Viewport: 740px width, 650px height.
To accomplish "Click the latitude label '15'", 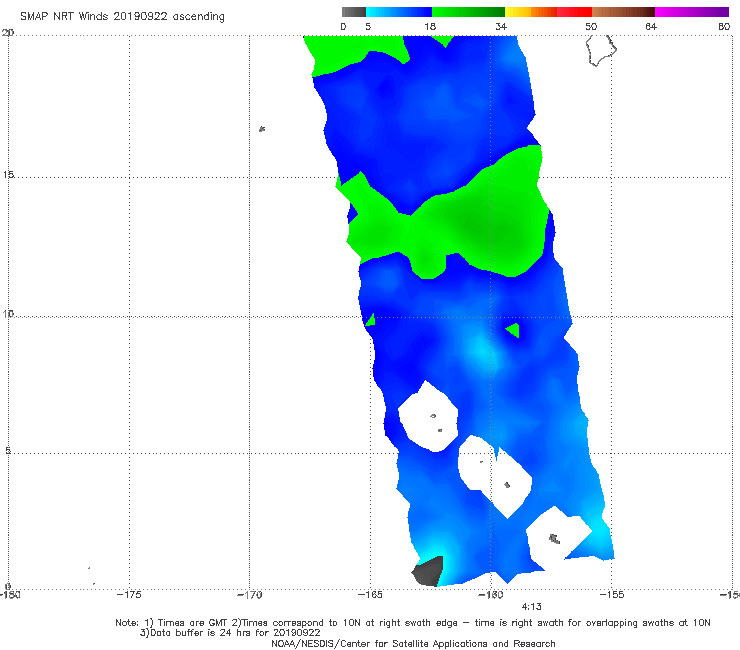I will [8, 175].
